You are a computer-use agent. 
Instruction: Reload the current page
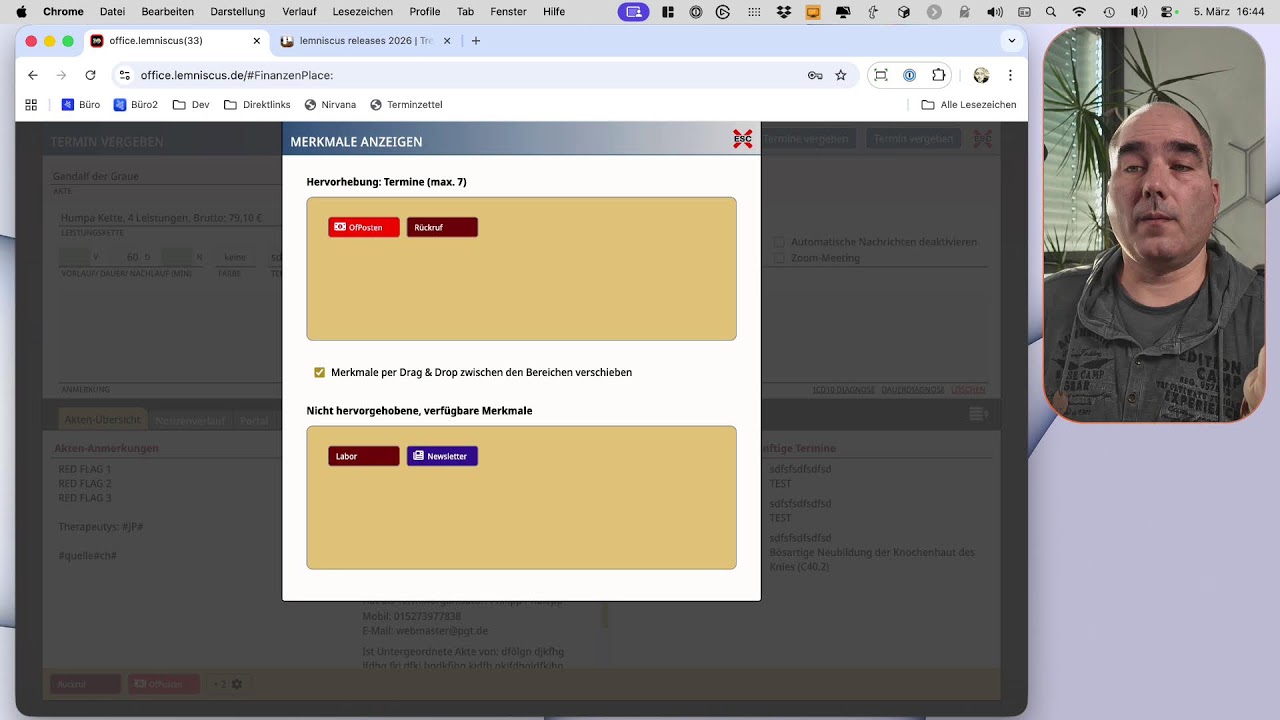pos(90,75)
